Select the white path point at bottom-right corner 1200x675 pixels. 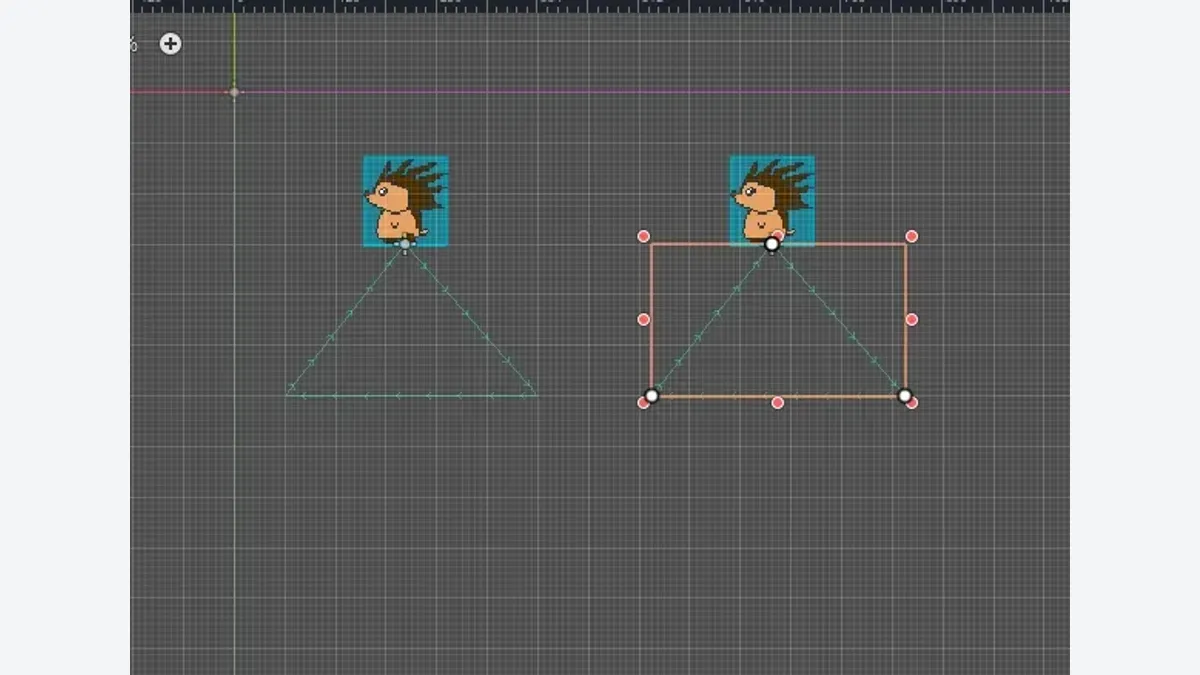point(905,396)
